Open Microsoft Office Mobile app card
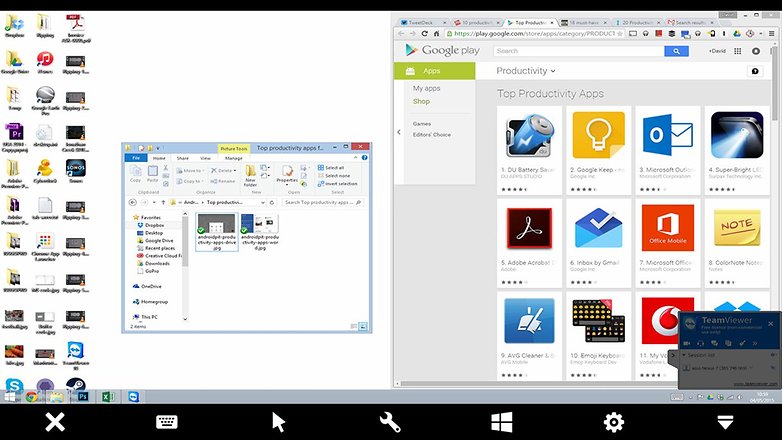This screenshot has height=440, width=782. 668,243
